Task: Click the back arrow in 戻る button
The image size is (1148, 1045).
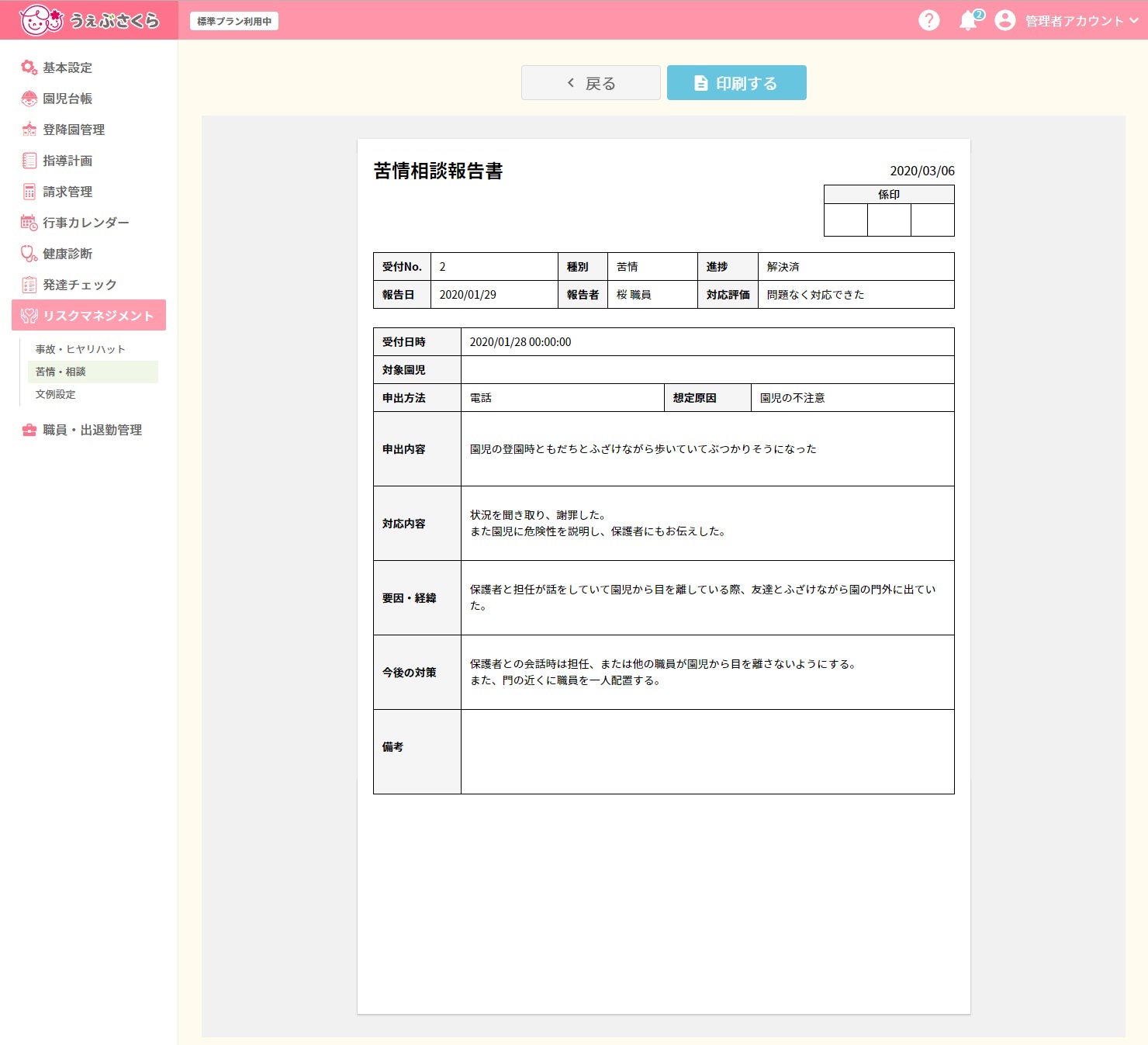Action: coord(571,83)
